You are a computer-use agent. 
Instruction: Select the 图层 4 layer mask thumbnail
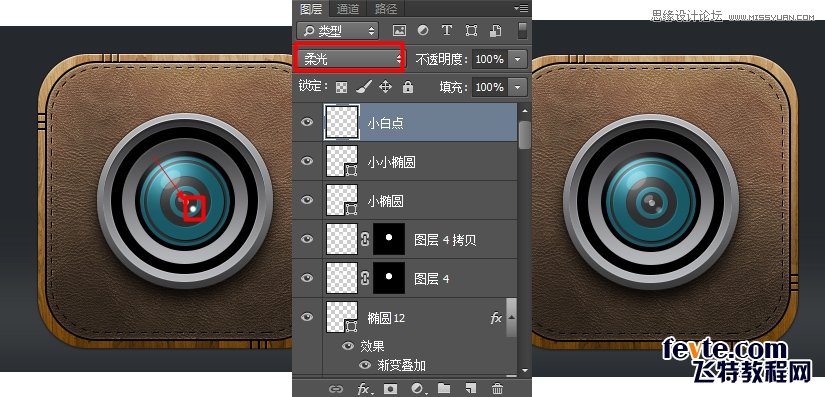coord(389,278)
